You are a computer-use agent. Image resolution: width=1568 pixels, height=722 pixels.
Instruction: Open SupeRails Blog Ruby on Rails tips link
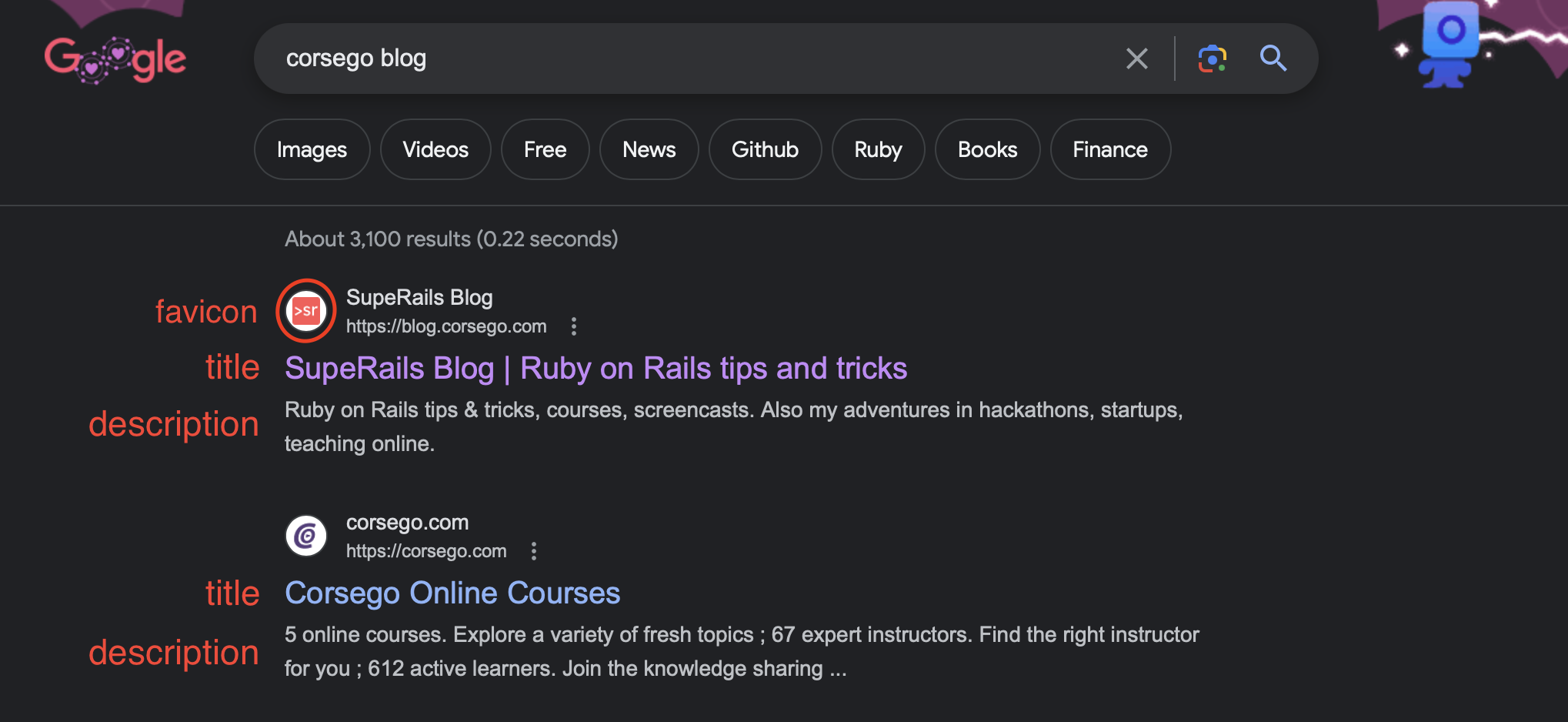coord(596,369)
